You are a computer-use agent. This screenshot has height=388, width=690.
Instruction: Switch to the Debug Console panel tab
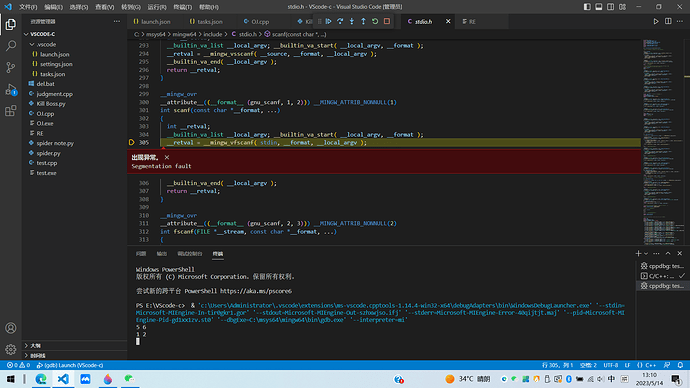(x=190, y=254)
